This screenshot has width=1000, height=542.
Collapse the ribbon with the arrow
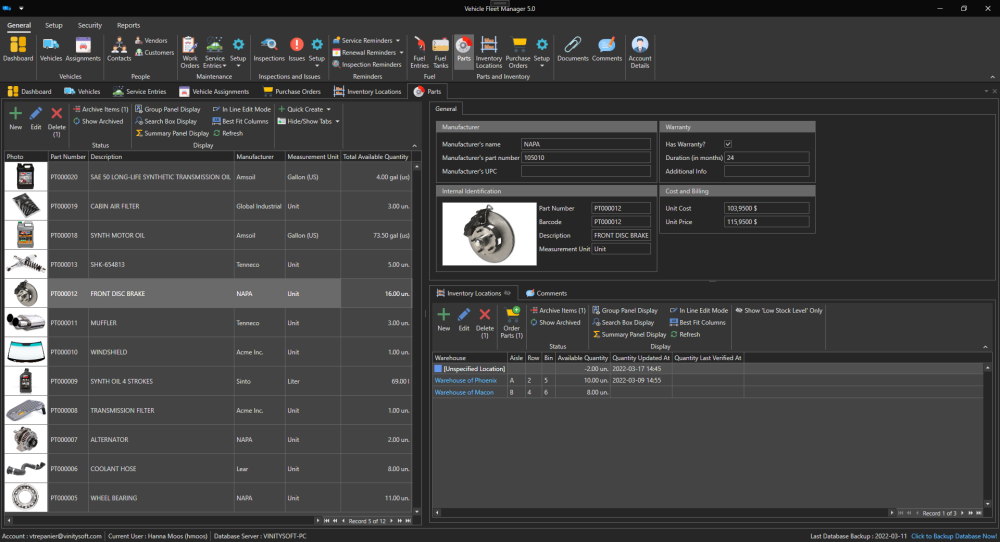pyautogui.click(x=992, y=77)
